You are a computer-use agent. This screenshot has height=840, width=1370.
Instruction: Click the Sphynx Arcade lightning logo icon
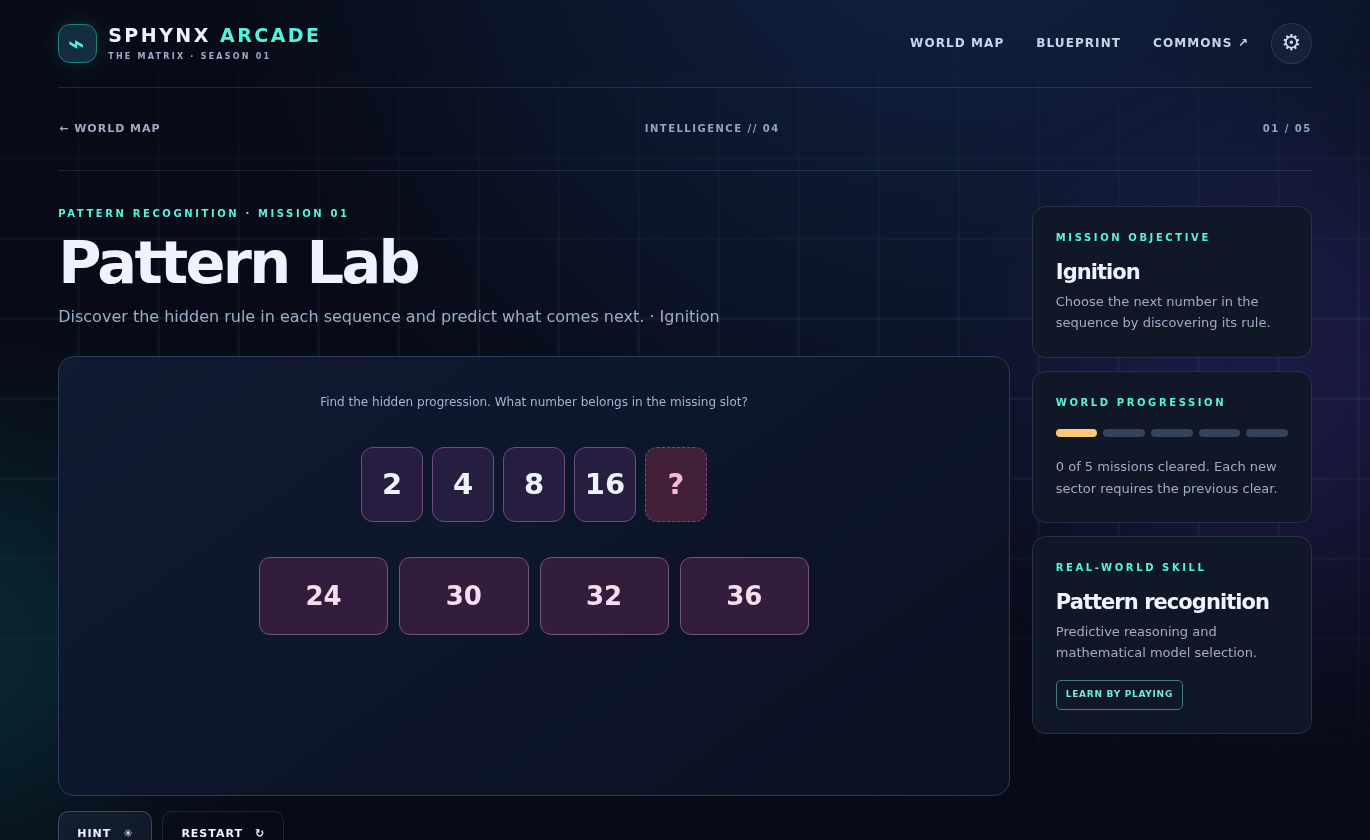[x=77, y=43]
